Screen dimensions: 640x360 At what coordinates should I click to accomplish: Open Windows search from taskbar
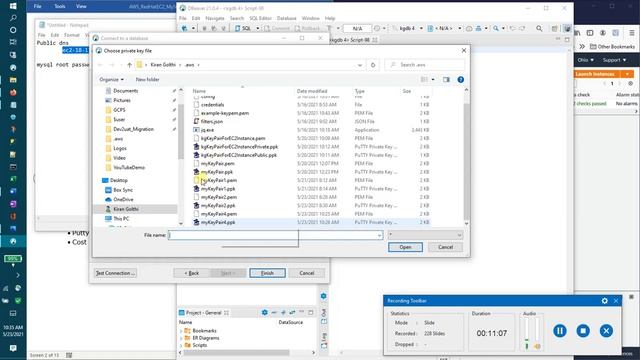[x=13, y=18]
